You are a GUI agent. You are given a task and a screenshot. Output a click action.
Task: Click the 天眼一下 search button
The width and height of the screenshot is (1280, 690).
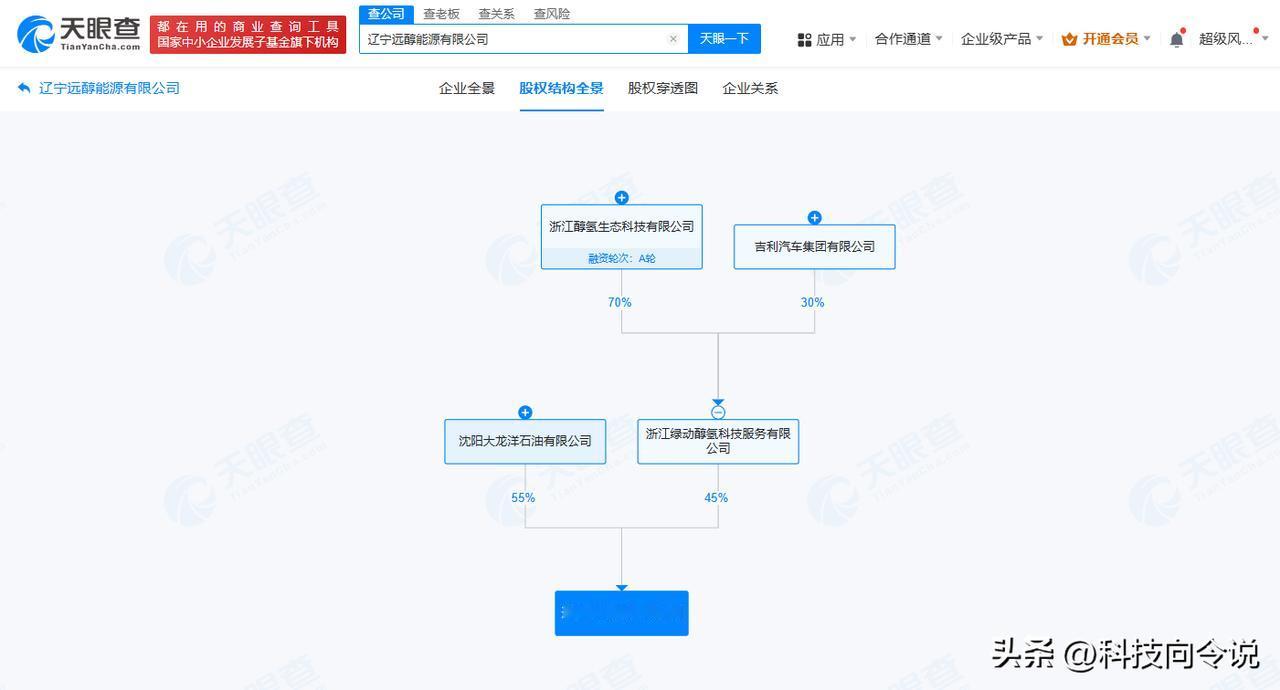tap(724, 39)
